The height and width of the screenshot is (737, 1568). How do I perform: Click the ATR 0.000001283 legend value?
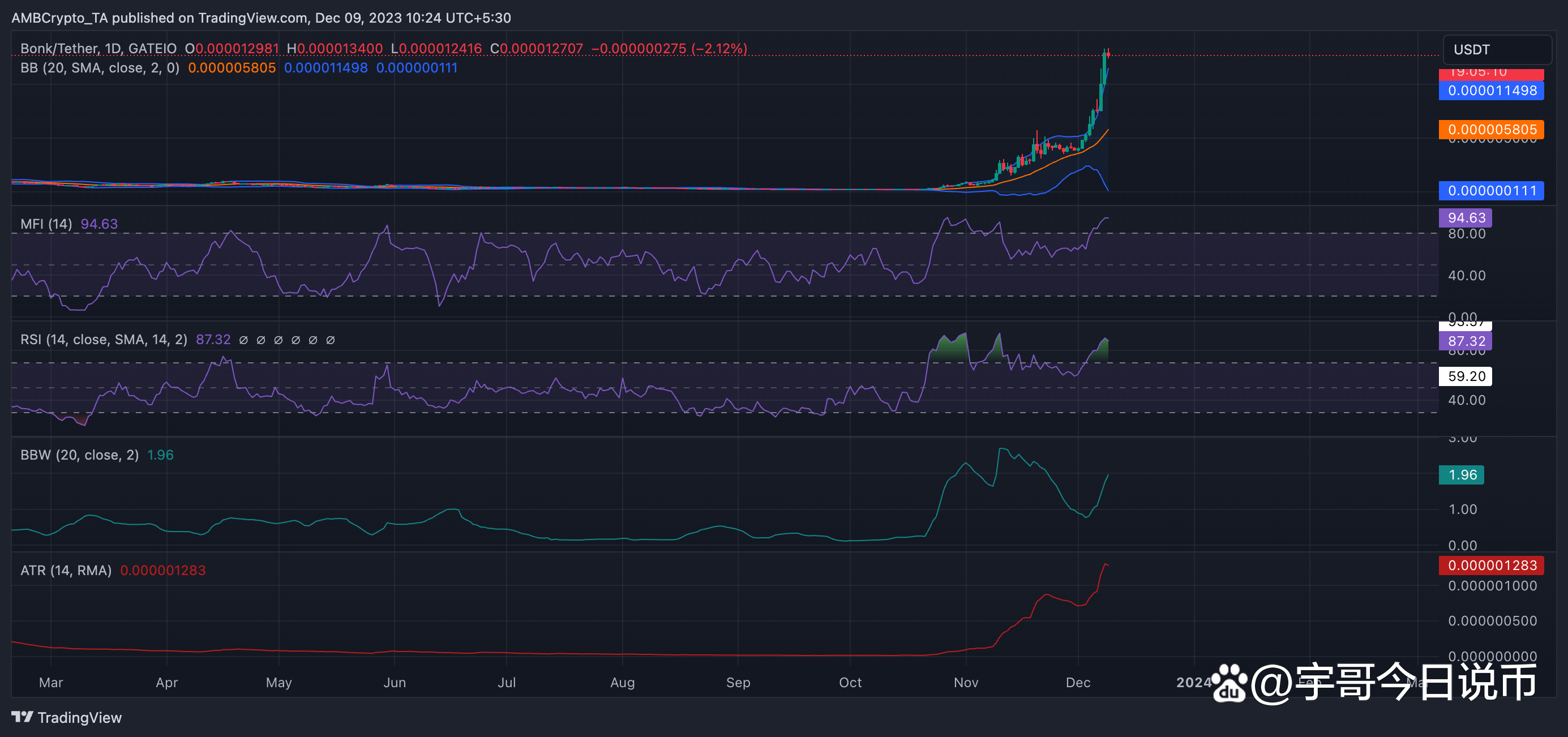tap(163, 570)
